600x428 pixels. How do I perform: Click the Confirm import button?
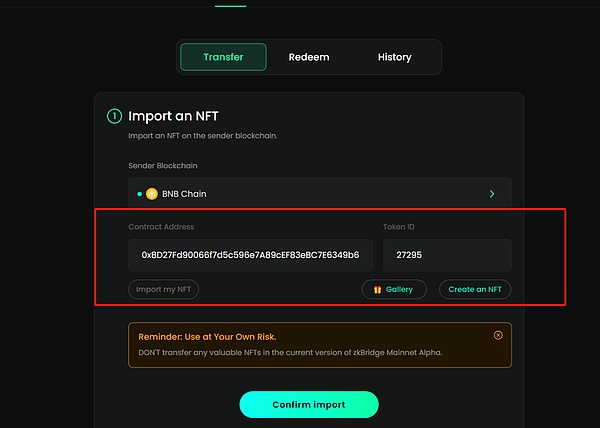308,404
